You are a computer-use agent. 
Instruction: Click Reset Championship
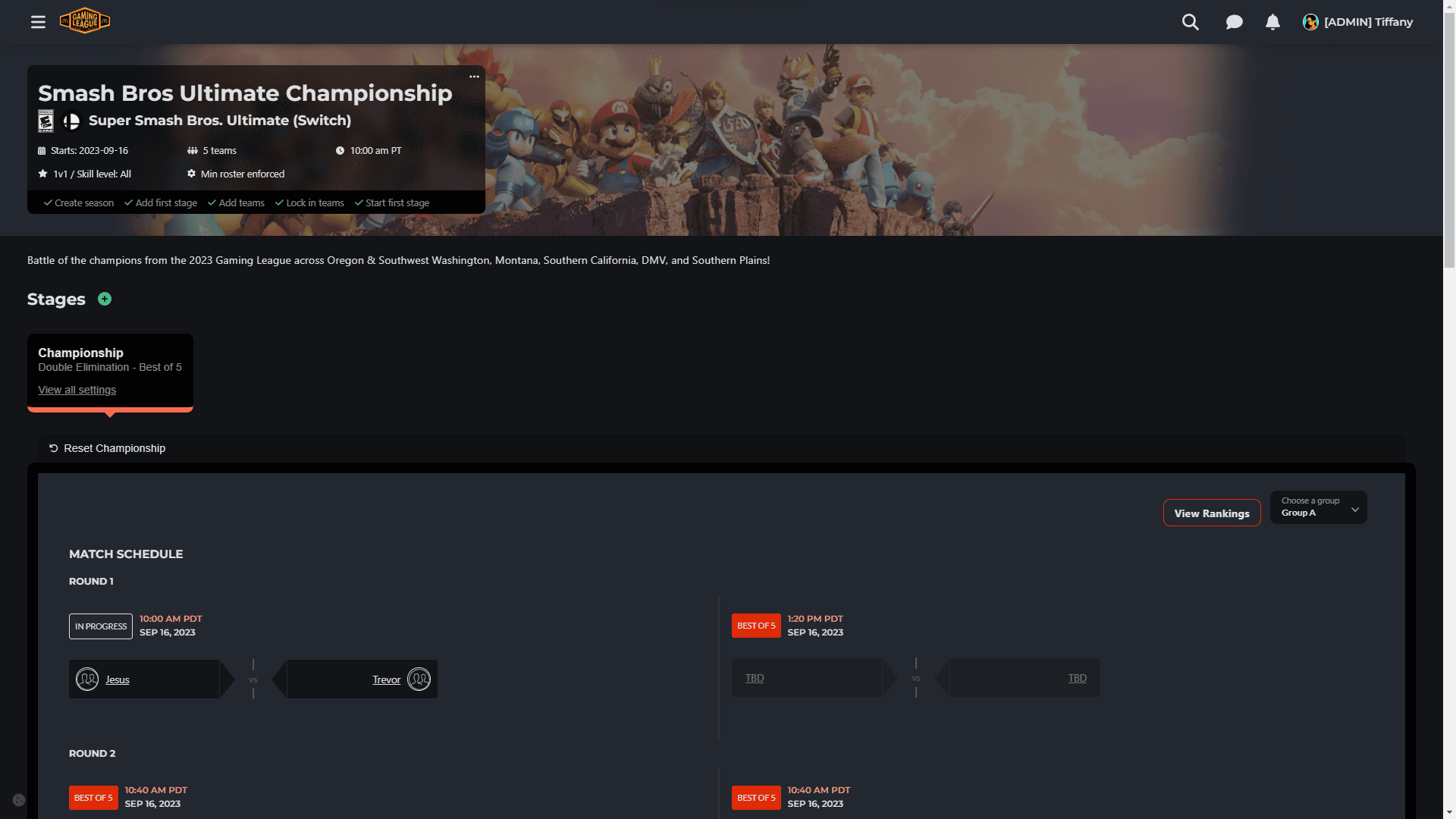coord(107,448)
